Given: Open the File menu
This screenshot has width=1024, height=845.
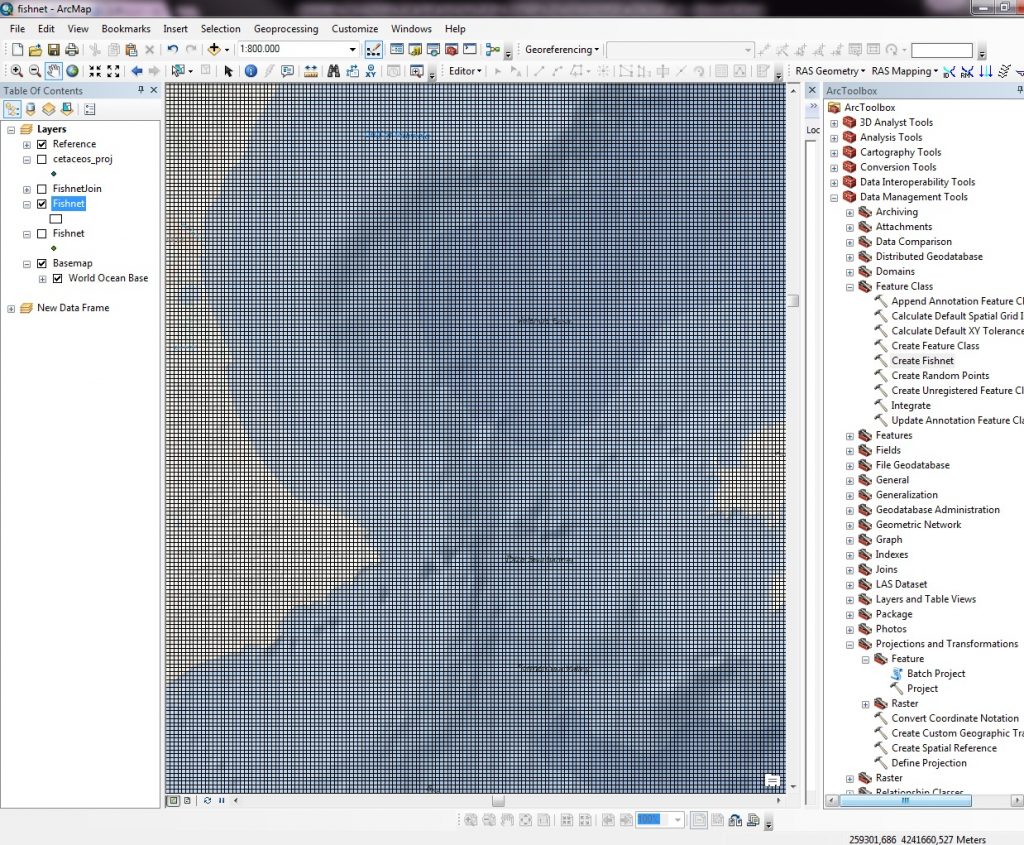Looking at the screenshot, I should click(x=18, y=29).
